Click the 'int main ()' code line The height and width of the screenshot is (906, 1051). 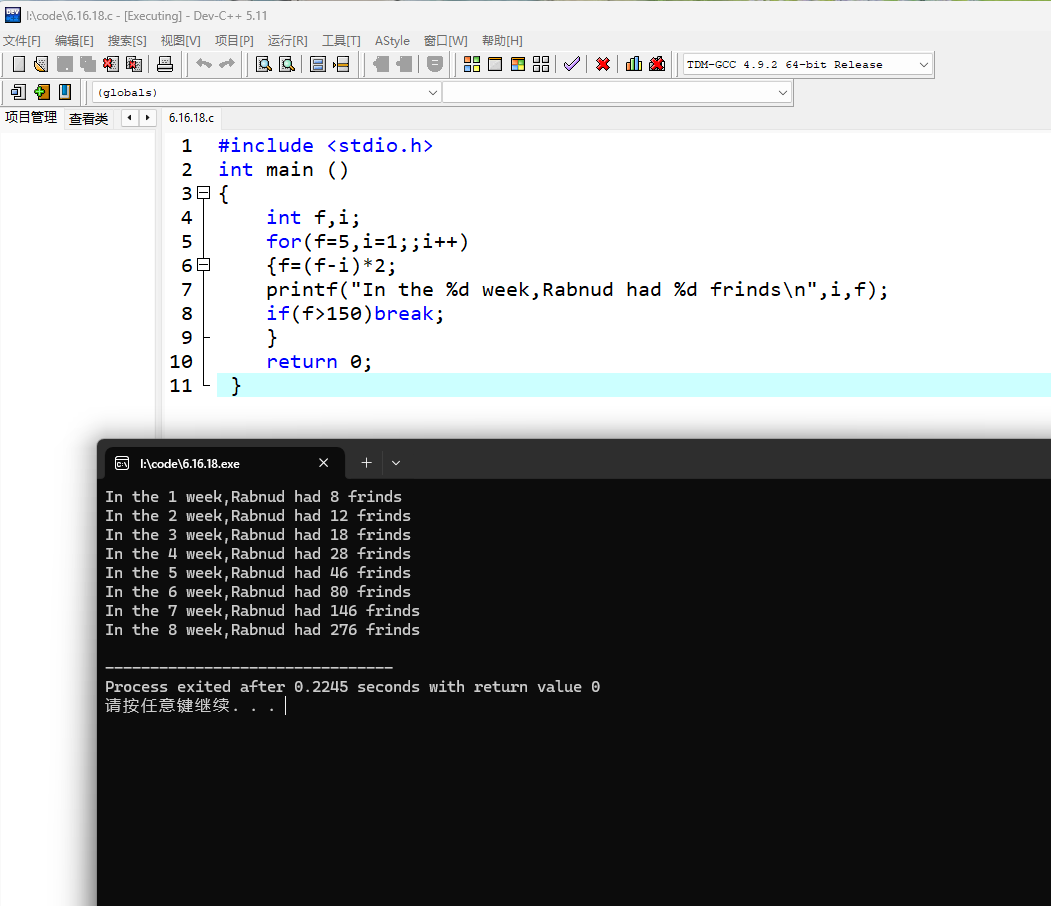point(284,170)
